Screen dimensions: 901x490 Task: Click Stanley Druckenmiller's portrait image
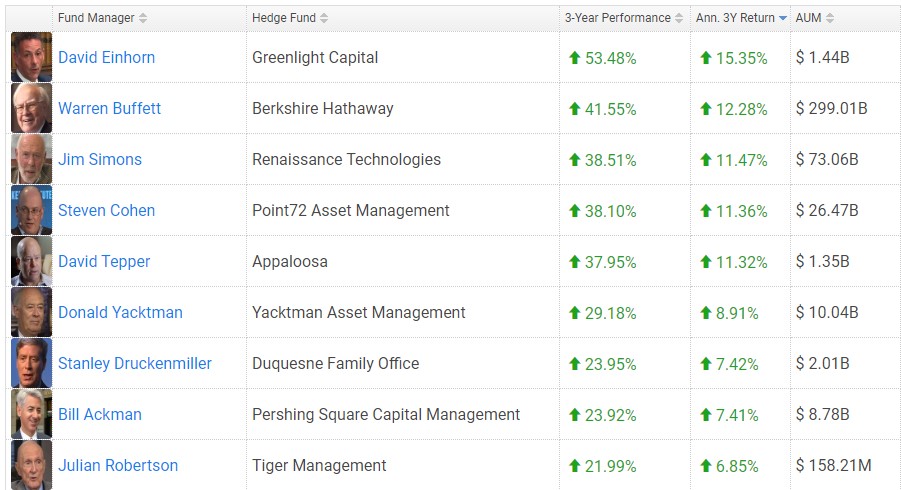[31, 364]
